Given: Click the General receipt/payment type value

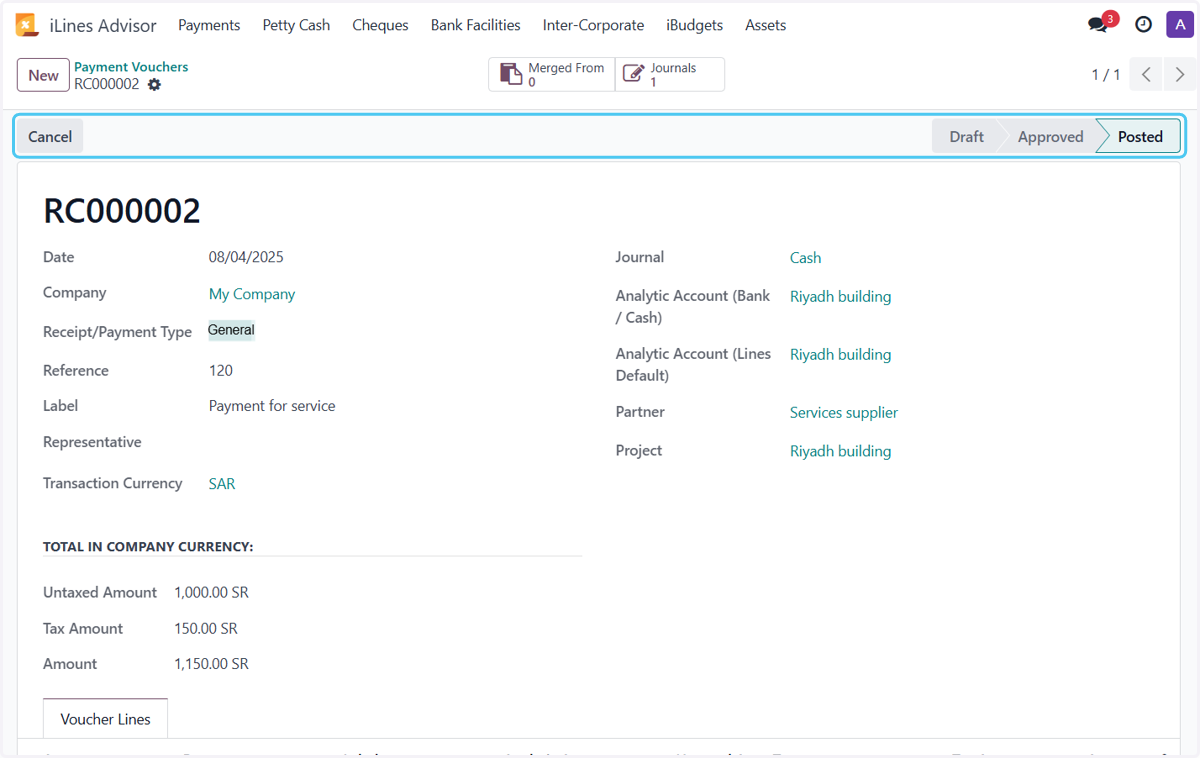Looking at the screenshot, I should [231, 330].
